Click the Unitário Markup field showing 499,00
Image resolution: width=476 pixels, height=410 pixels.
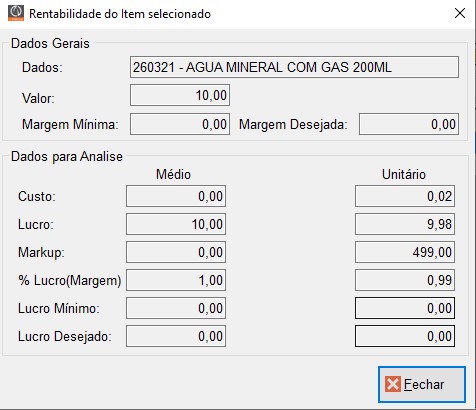pyautogui.click(x=405, y=252)
